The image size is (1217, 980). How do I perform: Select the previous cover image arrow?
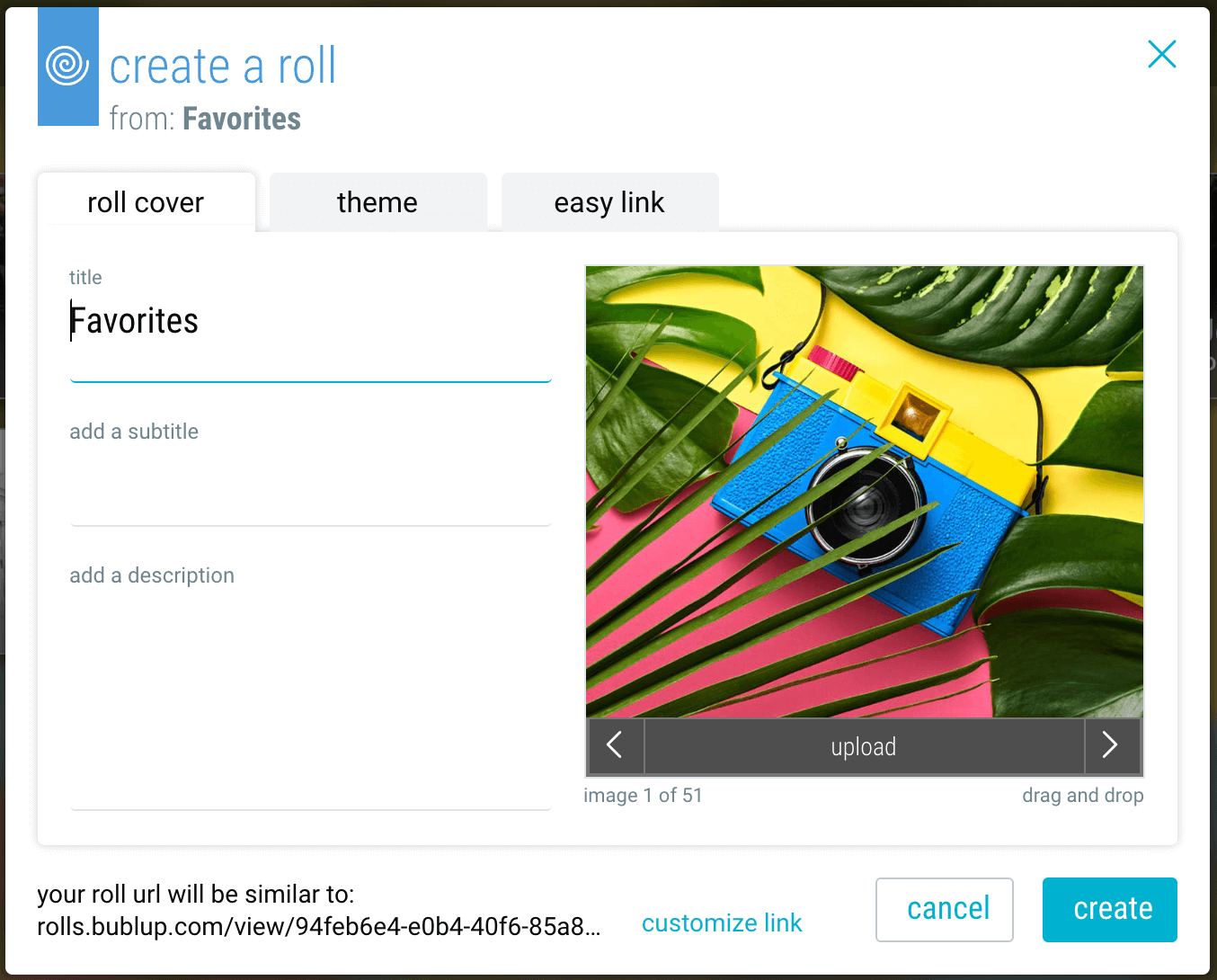pos(615,745)
